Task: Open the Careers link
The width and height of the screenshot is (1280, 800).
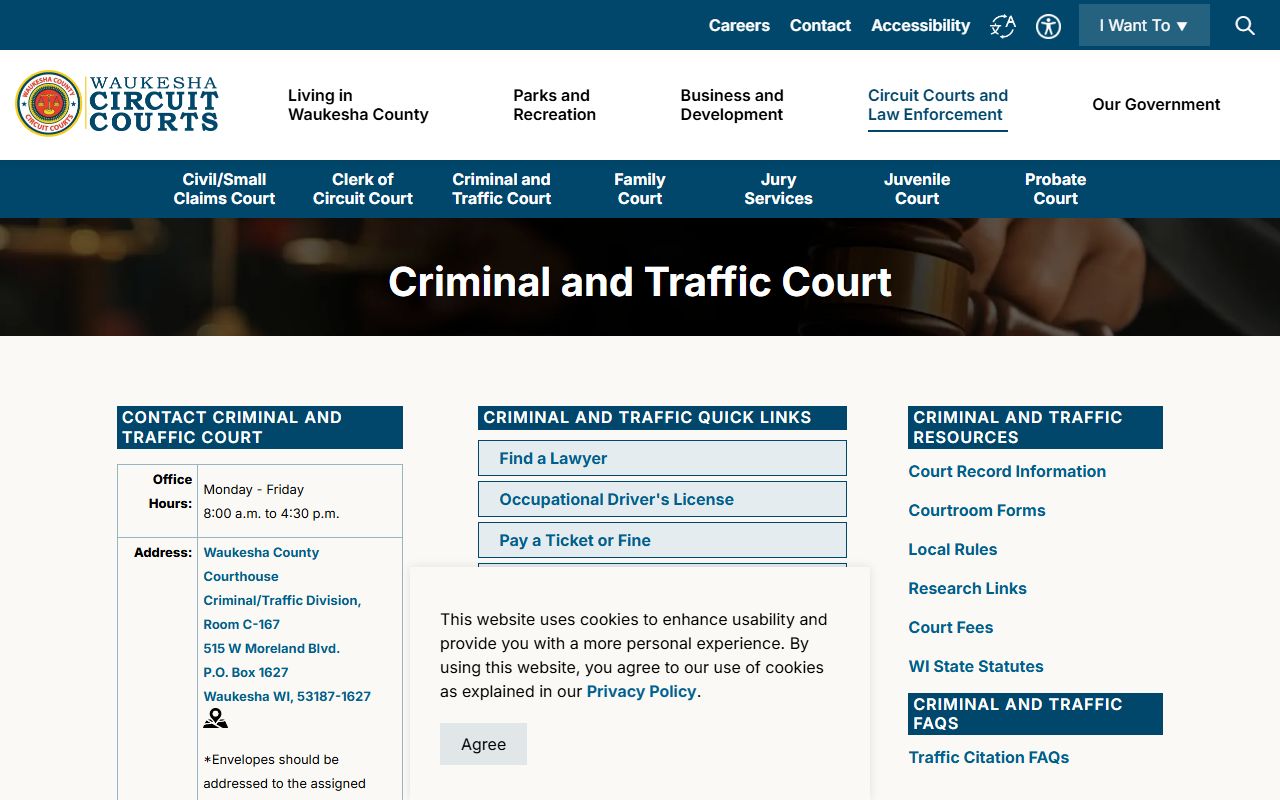Action: tap(739, 25)
